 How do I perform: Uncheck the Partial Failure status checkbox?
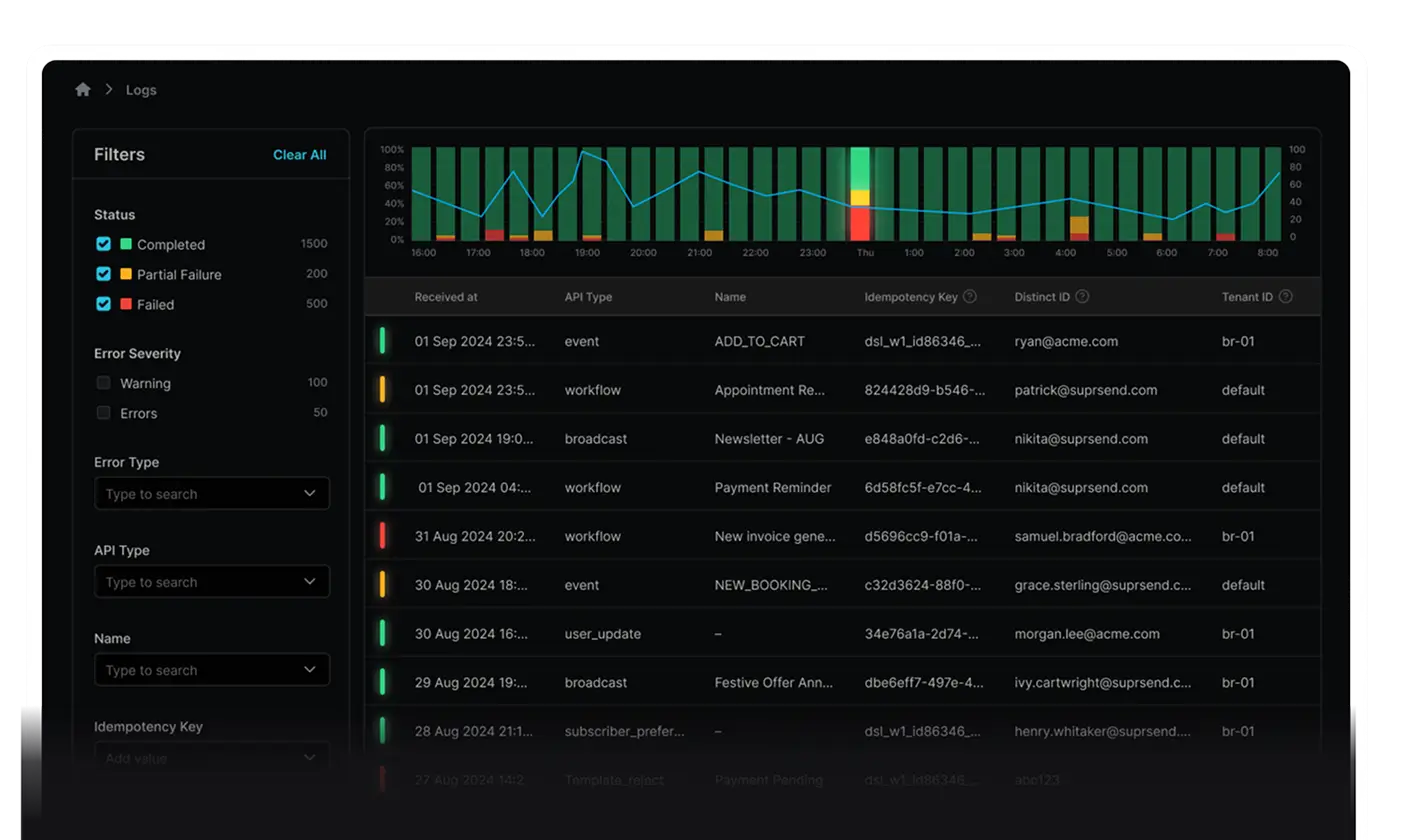pyautogui.click(x=103, y=274)
